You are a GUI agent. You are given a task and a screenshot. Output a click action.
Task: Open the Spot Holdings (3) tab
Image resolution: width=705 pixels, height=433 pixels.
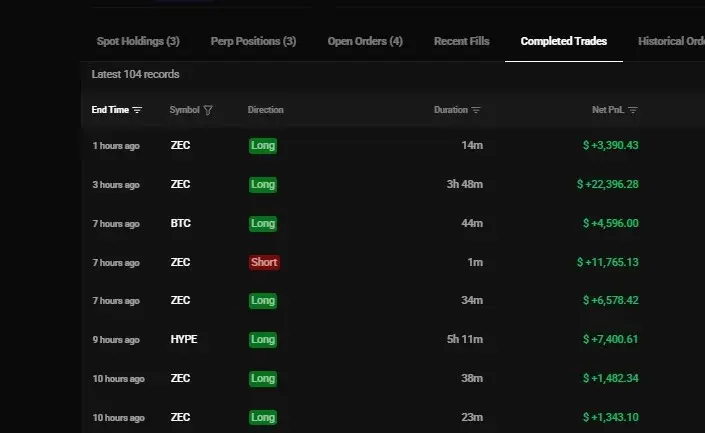click(138, 41)
